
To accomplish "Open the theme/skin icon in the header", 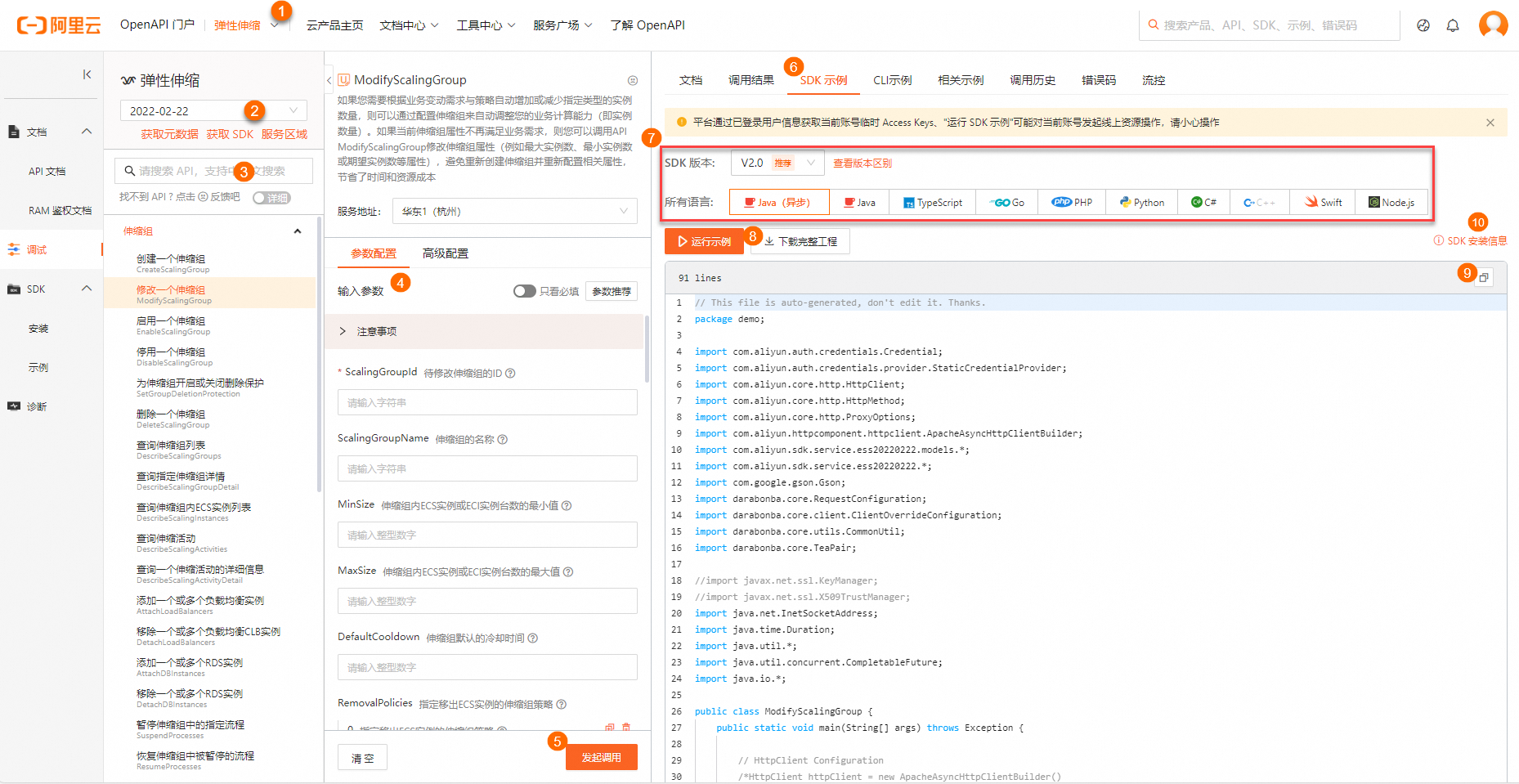I will (x=1423, y=25).
